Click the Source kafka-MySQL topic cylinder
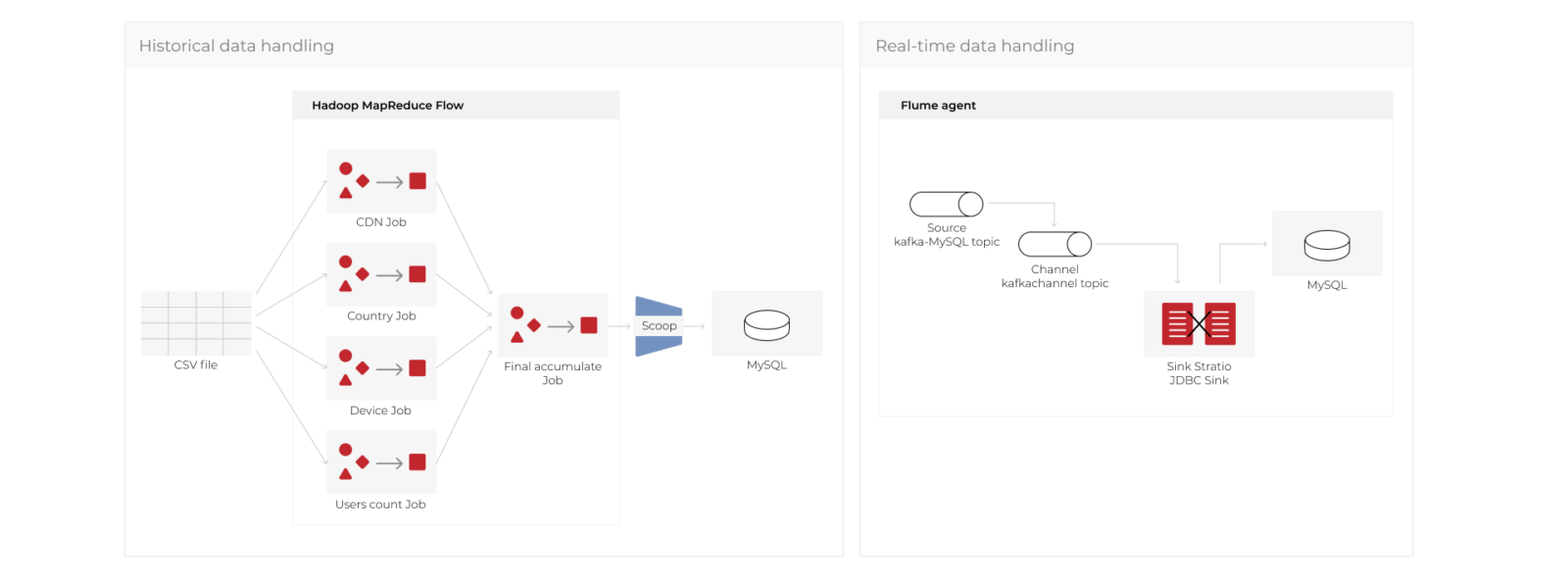Image resolution: width=1568 pixels, height=576 pixels. click(947, 204)
